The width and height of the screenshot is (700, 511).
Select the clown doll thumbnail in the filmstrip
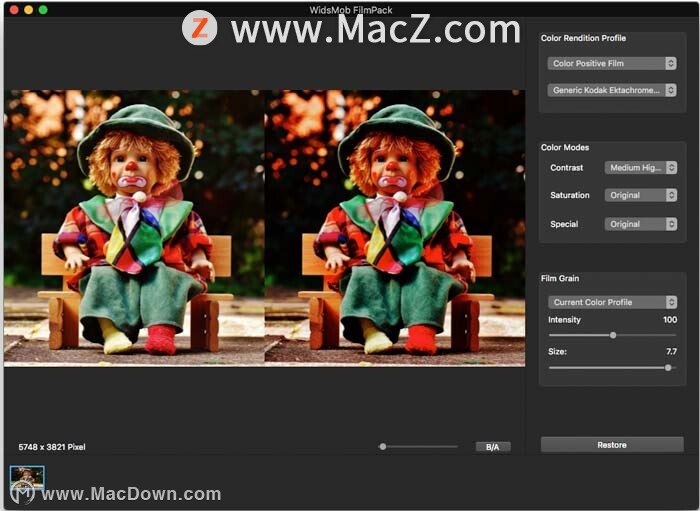(x=27, y=478)
